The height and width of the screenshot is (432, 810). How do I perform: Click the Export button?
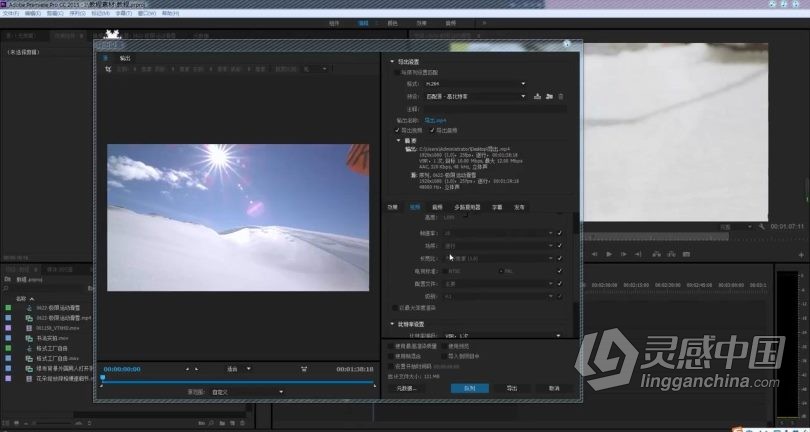tap(511, 388)
